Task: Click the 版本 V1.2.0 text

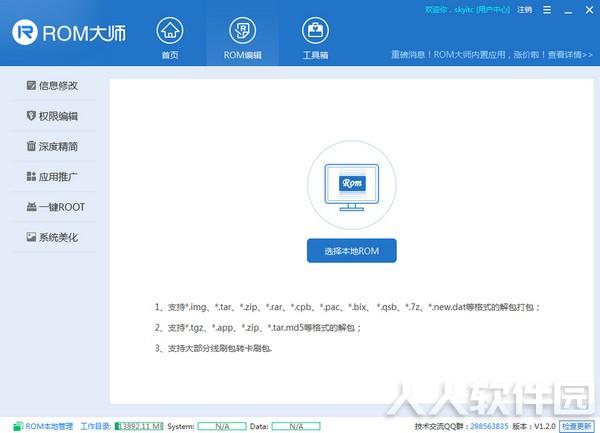Action: (x=534, y=426)
